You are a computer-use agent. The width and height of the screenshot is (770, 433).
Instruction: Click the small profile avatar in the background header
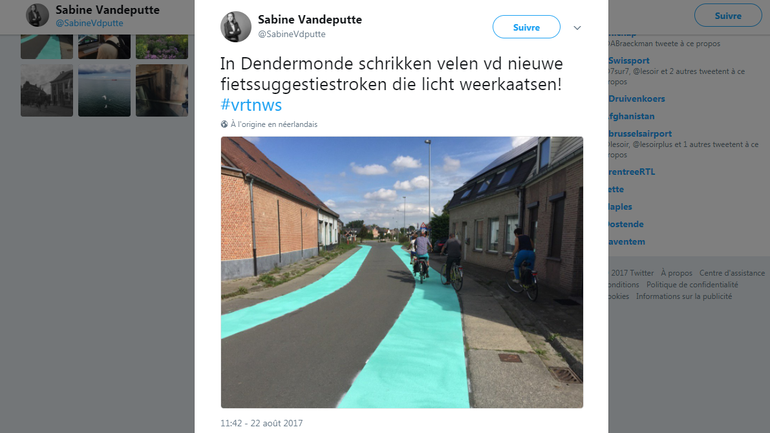37,15
